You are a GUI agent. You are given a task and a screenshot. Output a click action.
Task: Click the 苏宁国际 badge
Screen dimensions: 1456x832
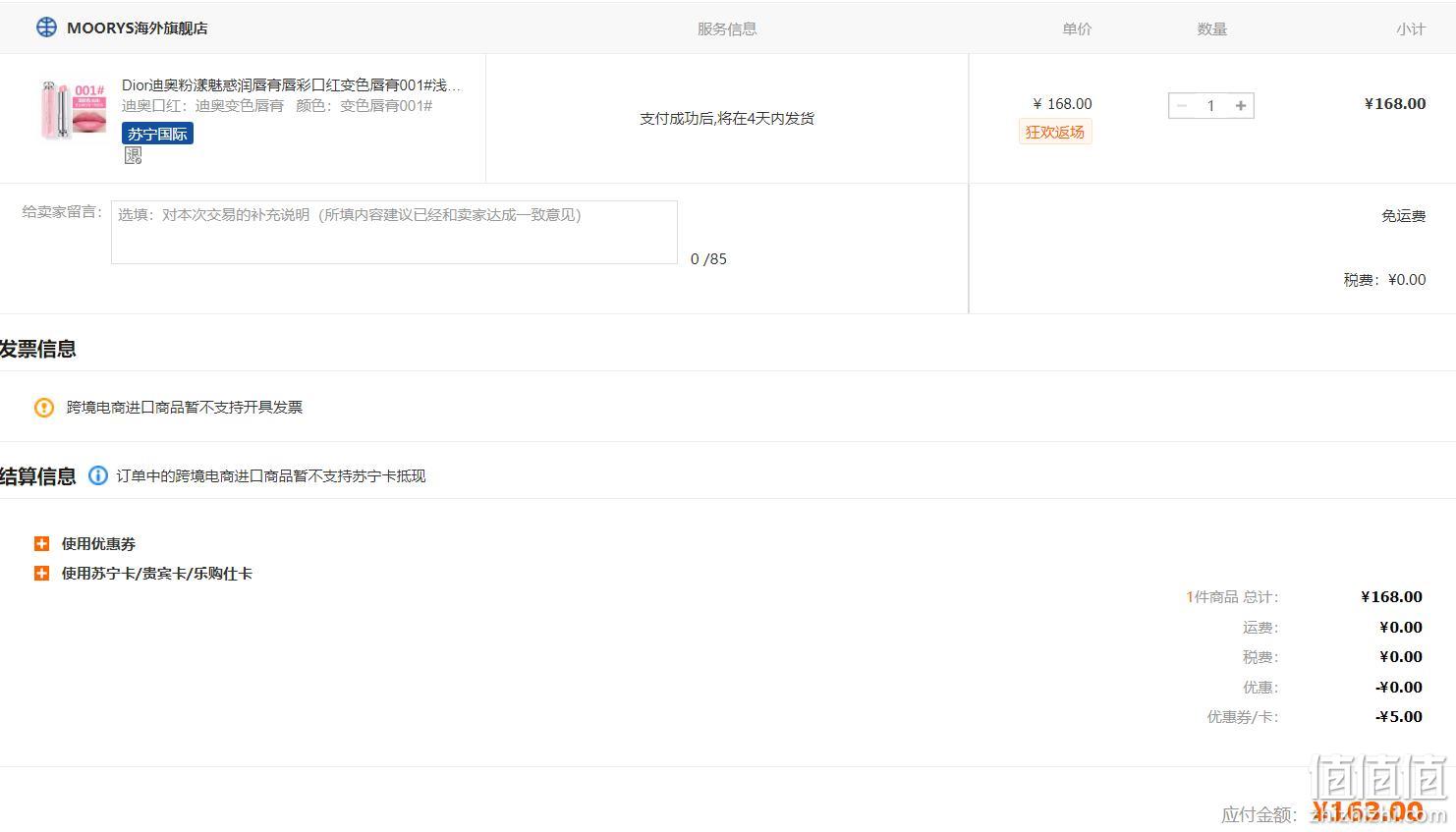[157, 134]
